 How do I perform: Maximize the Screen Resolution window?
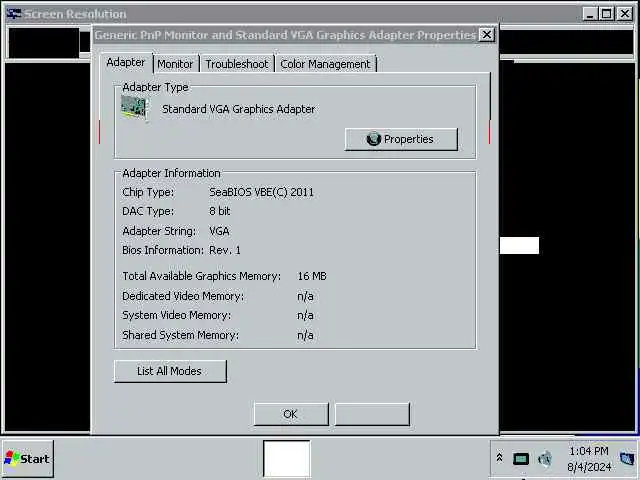tap(606, 14)
